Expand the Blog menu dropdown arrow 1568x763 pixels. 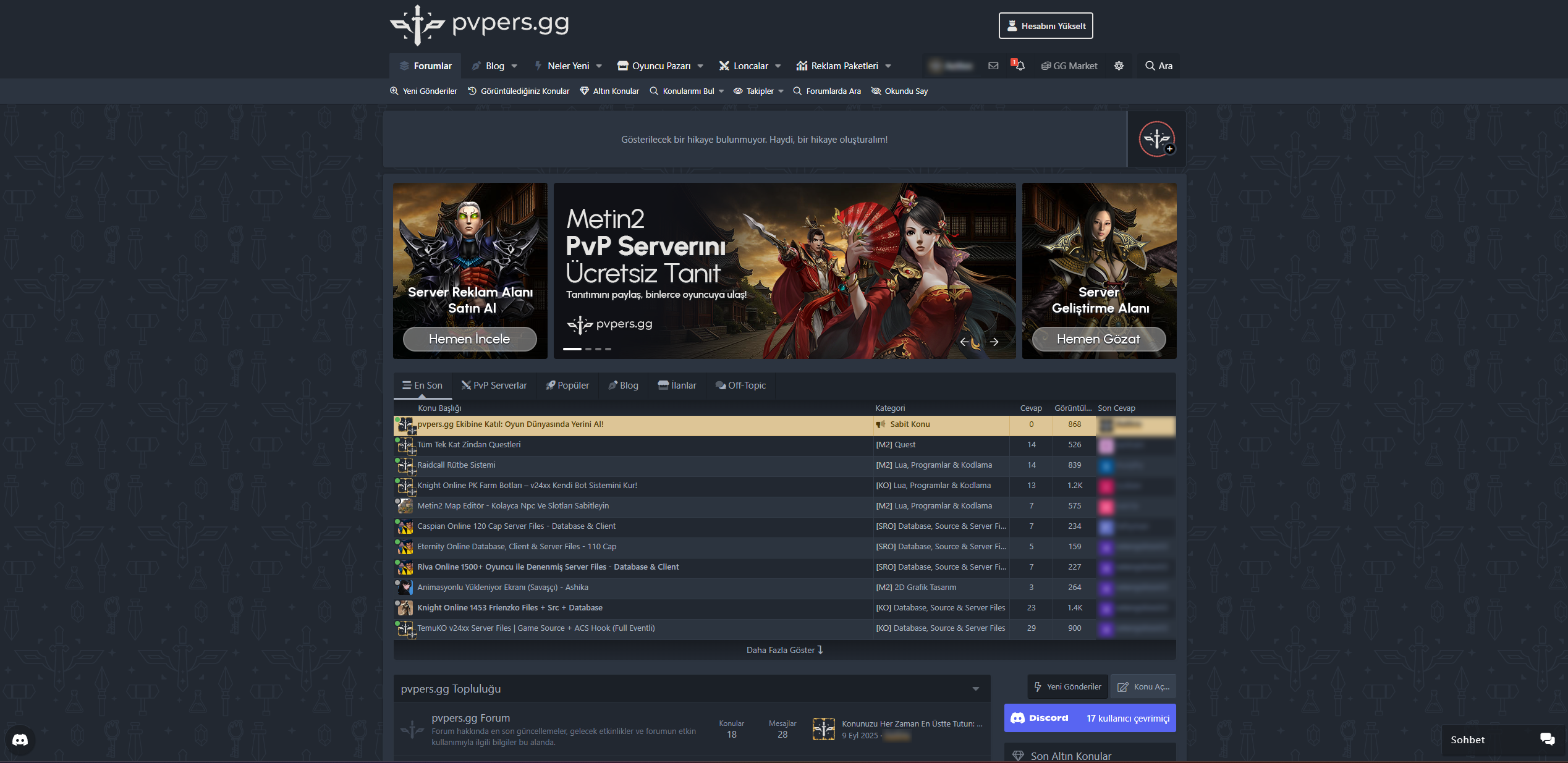(514, 66)
